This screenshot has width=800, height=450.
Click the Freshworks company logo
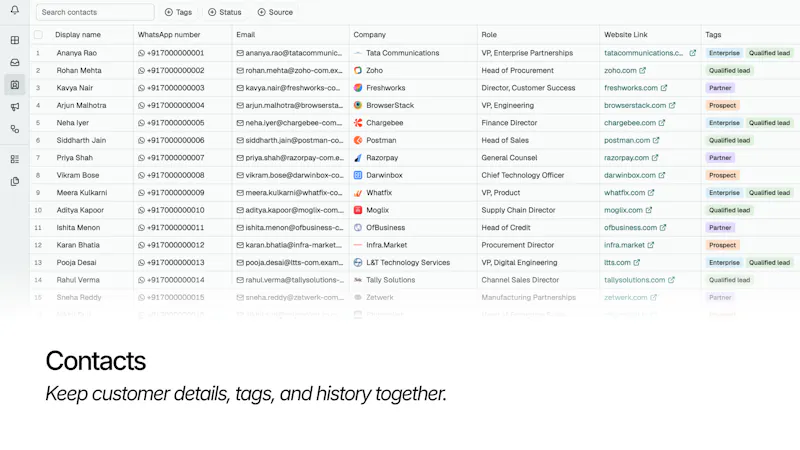[x=358, y=88]
